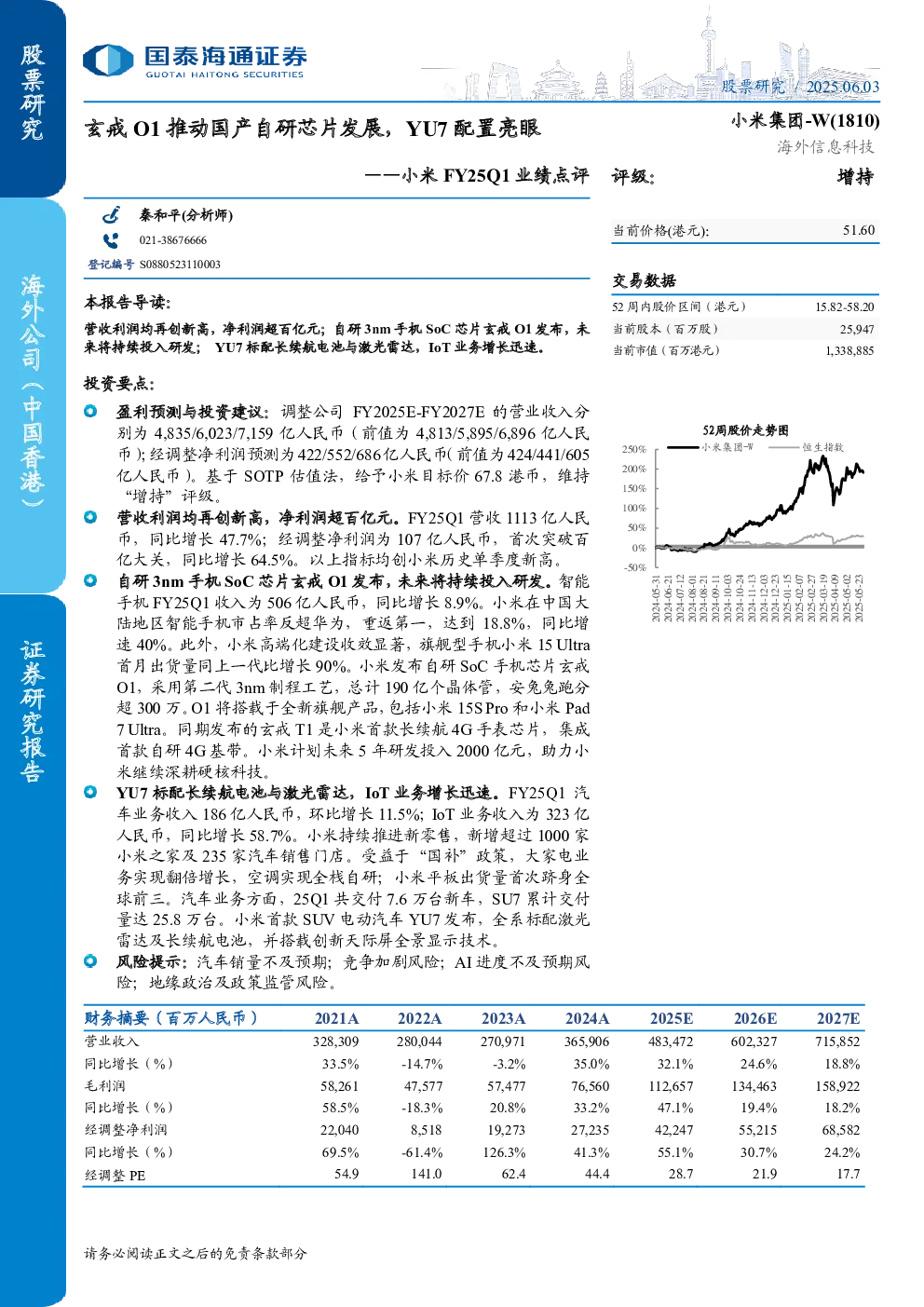Click the 250% chart axis label

634,449
